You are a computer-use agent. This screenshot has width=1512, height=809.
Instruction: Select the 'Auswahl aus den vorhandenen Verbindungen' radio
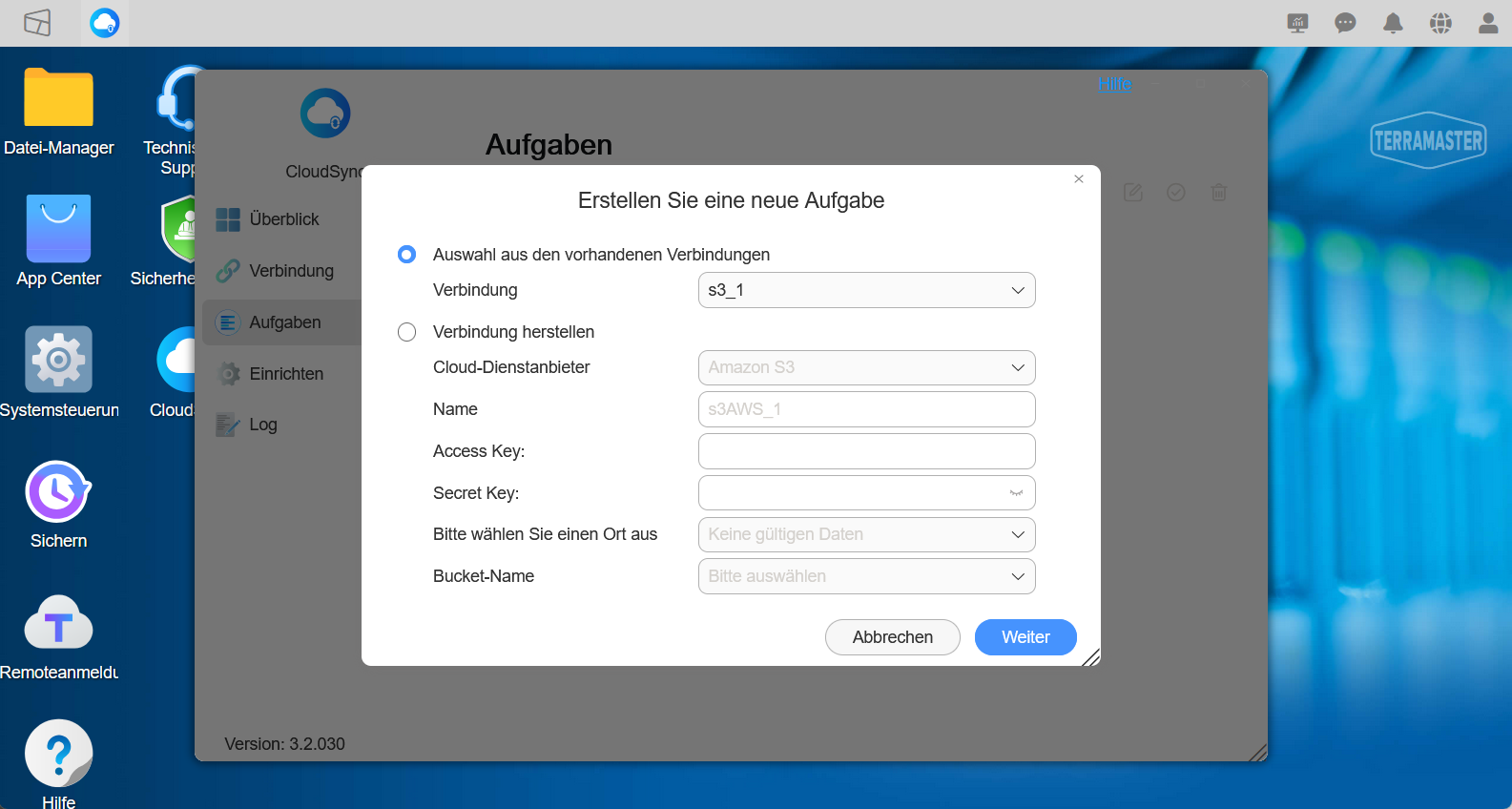407,255
